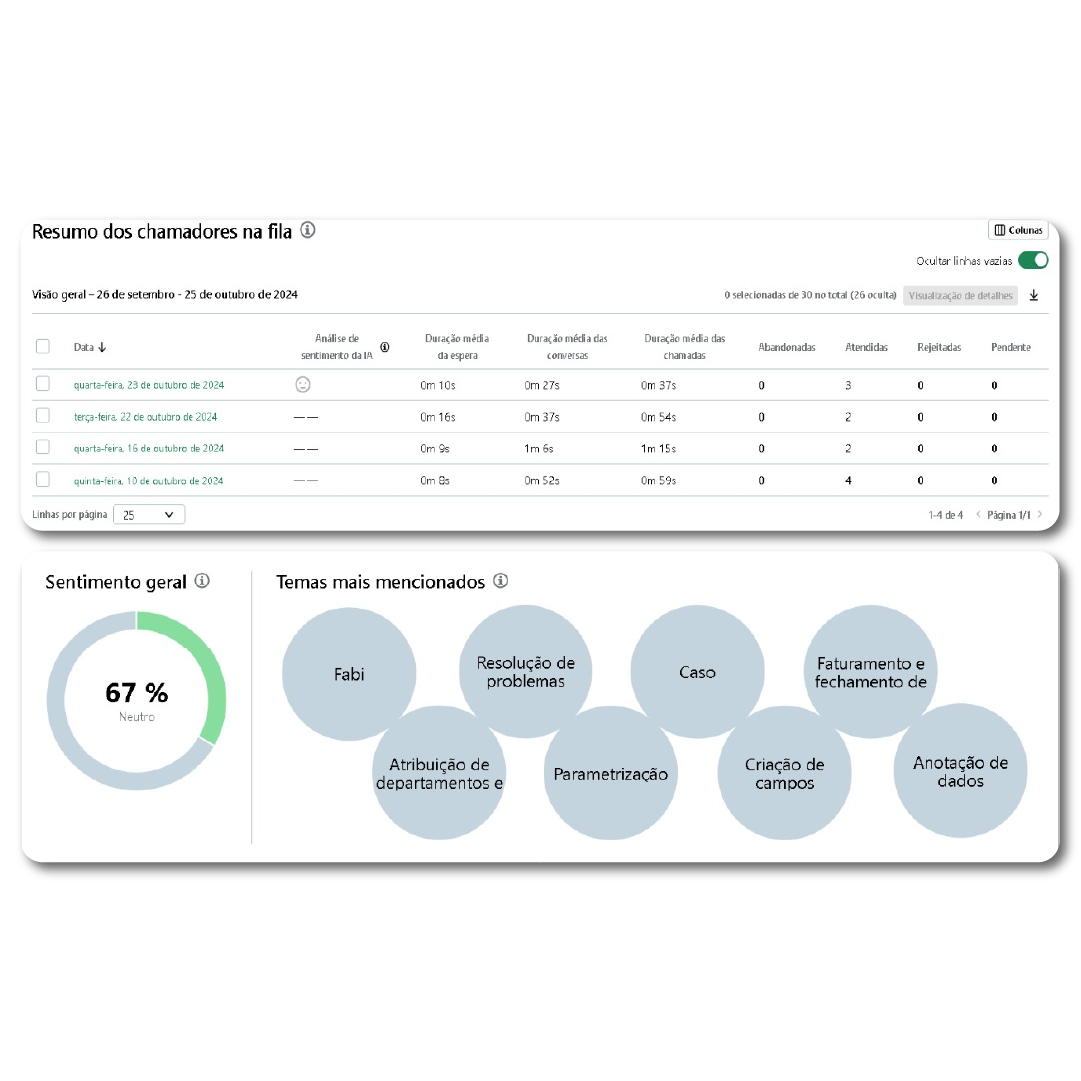The height and width of the screenshot is (1081, 1081).
Task: Click info icon beside Sentimento geral
Action: 202,581
